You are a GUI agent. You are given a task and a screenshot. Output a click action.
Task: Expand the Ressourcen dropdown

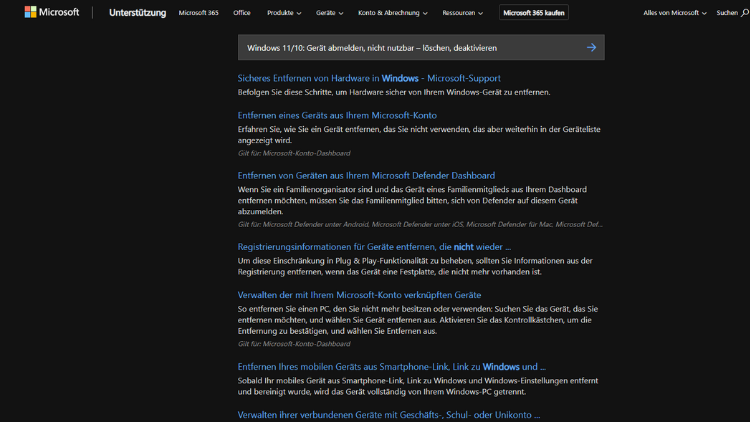(x=463, y=13)
